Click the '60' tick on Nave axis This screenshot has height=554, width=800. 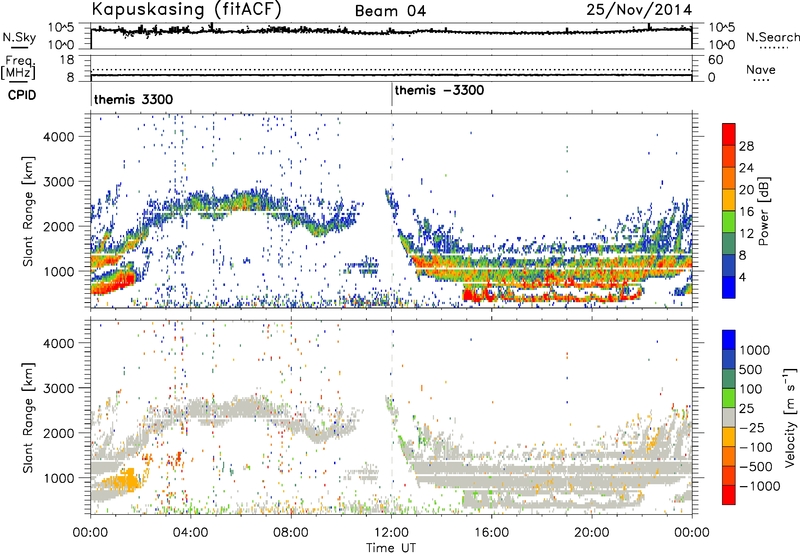pos(716,60)
